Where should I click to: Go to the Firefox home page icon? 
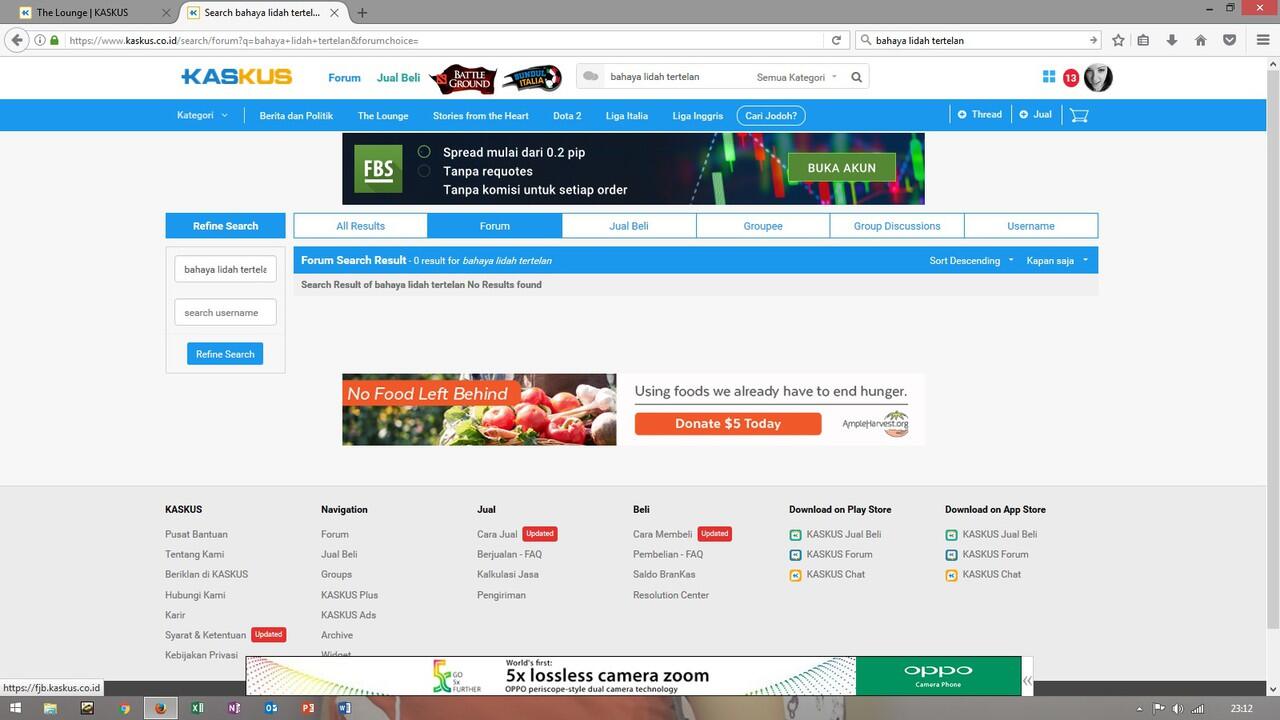tap(1201, 40)
